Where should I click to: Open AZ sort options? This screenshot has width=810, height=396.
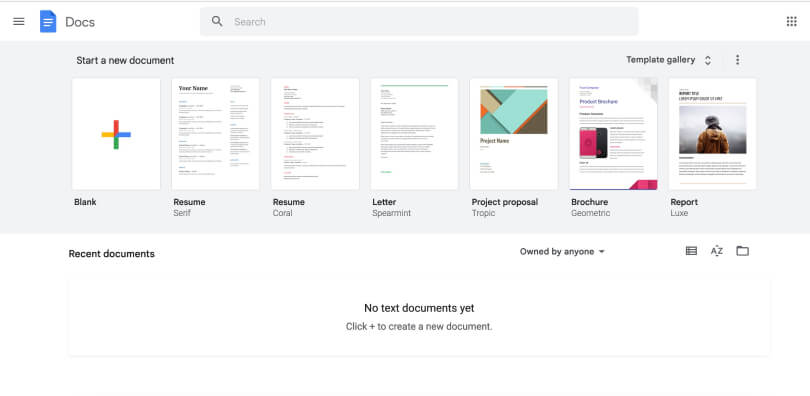pos(716,251)
